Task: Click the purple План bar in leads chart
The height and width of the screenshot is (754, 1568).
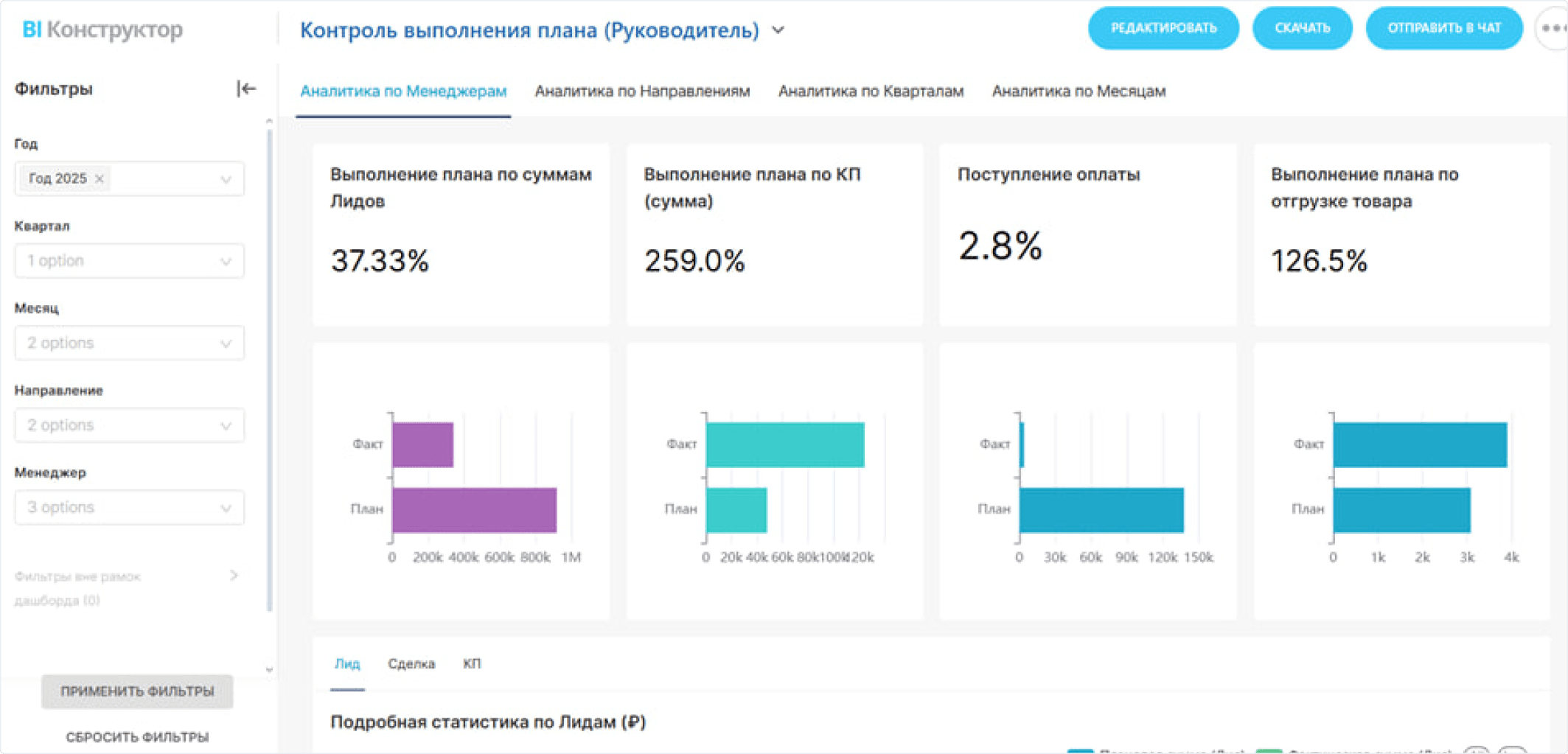Action: (474, 510)
